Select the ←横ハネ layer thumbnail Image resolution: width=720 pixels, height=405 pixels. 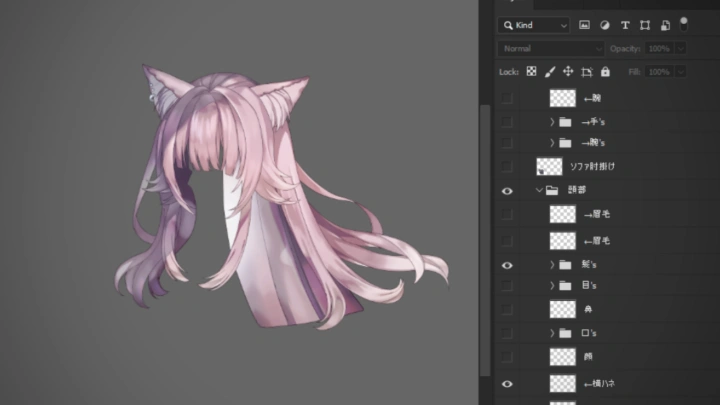(x=563, y=384)
